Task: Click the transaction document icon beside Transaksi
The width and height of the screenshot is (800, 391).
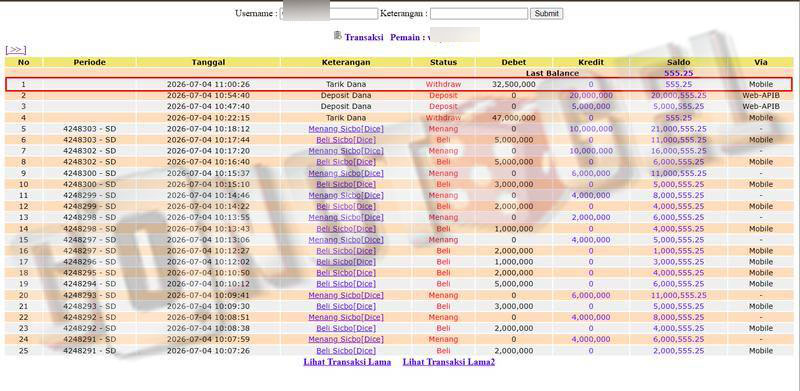Action: (x=337, y=36)
